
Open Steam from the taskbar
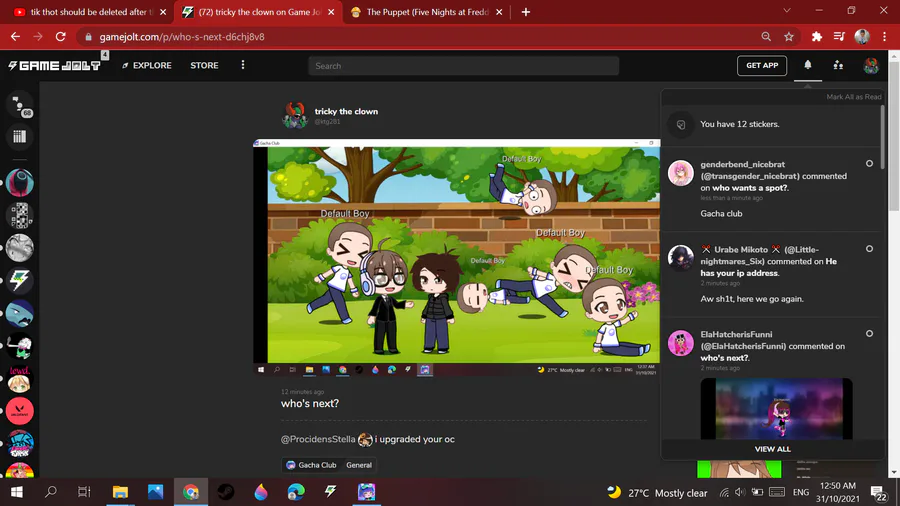click(x=226, y=492)
